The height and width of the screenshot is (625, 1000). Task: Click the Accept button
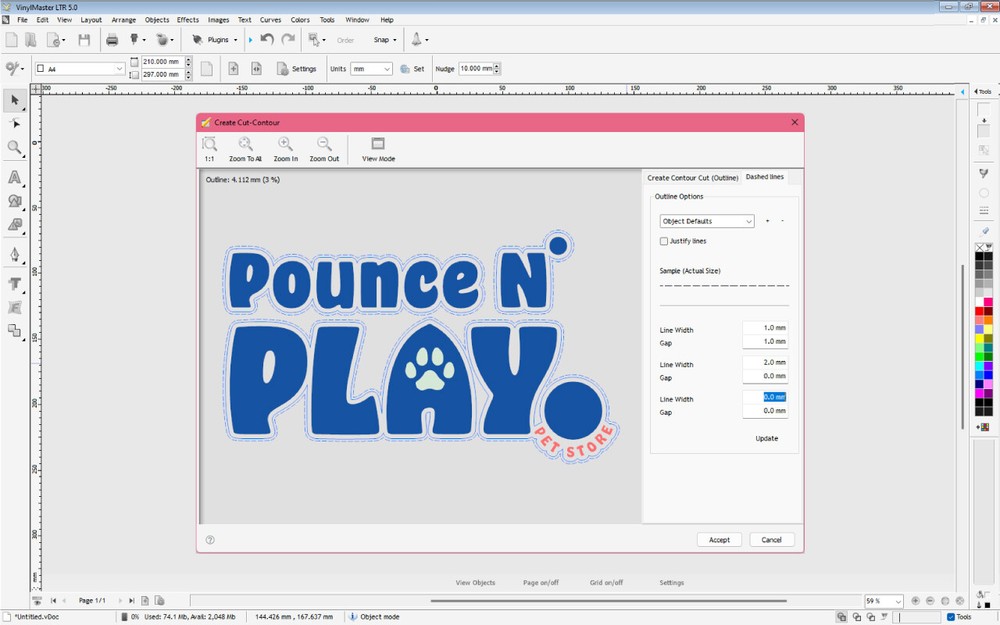pyautogui.click(x=719, y=539)
